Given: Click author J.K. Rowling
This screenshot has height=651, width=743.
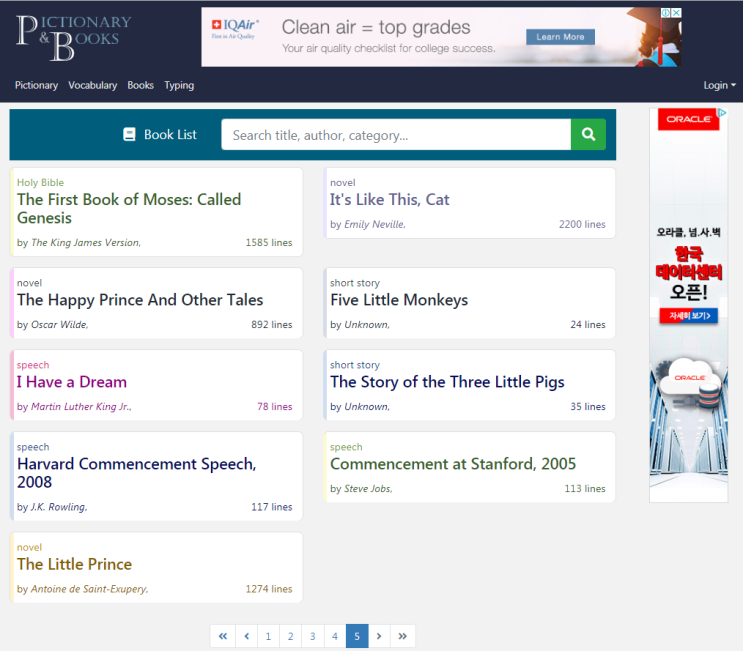Looking at the screenshot, I should (x=59, y=507).
